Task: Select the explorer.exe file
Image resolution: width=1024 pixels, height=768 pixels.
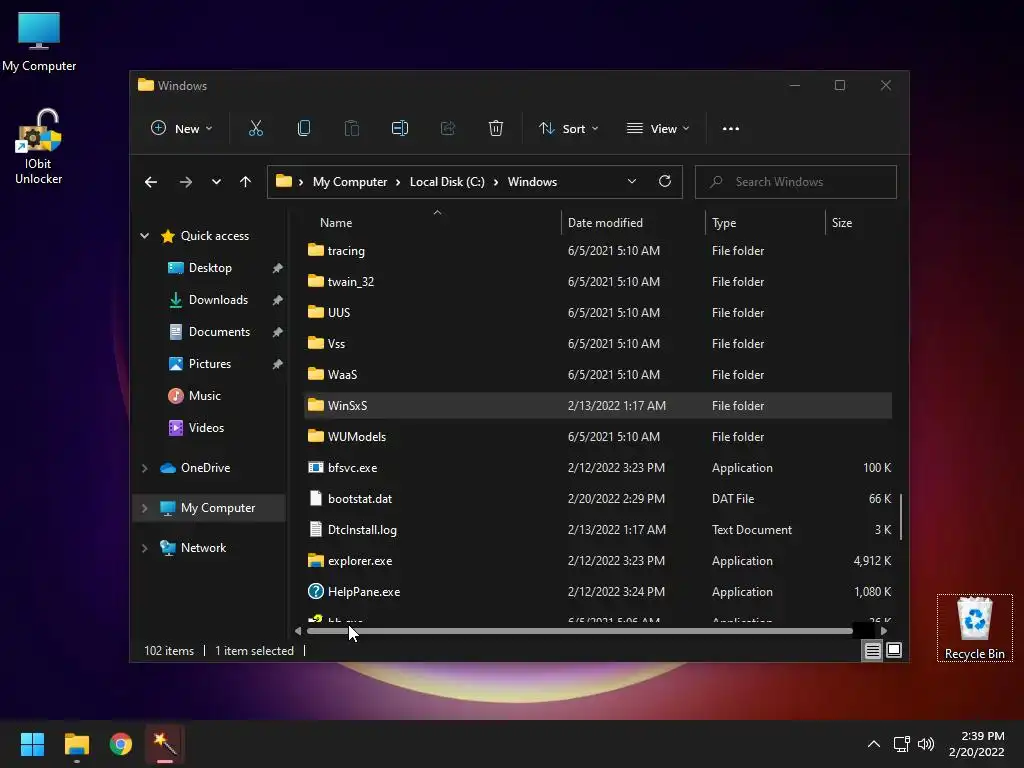Action: pyautogui.click(x=598, y=561)
